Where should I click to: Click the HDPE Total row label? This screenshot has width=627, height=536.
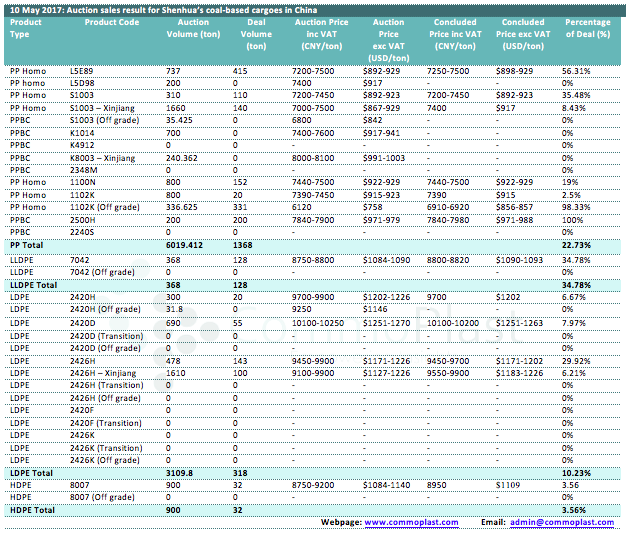[31, 510]
